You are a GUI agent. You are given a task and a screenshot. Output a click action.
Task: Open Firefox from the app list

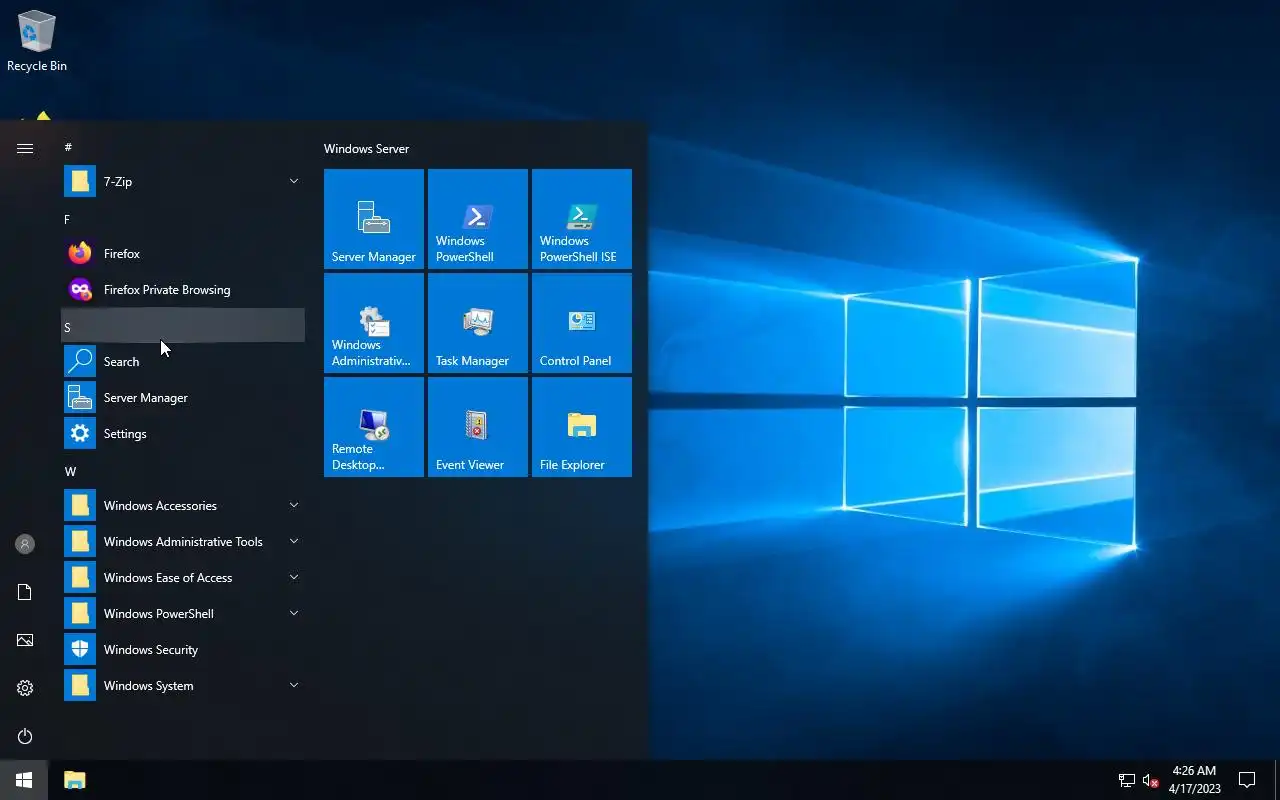pos(183,254)
